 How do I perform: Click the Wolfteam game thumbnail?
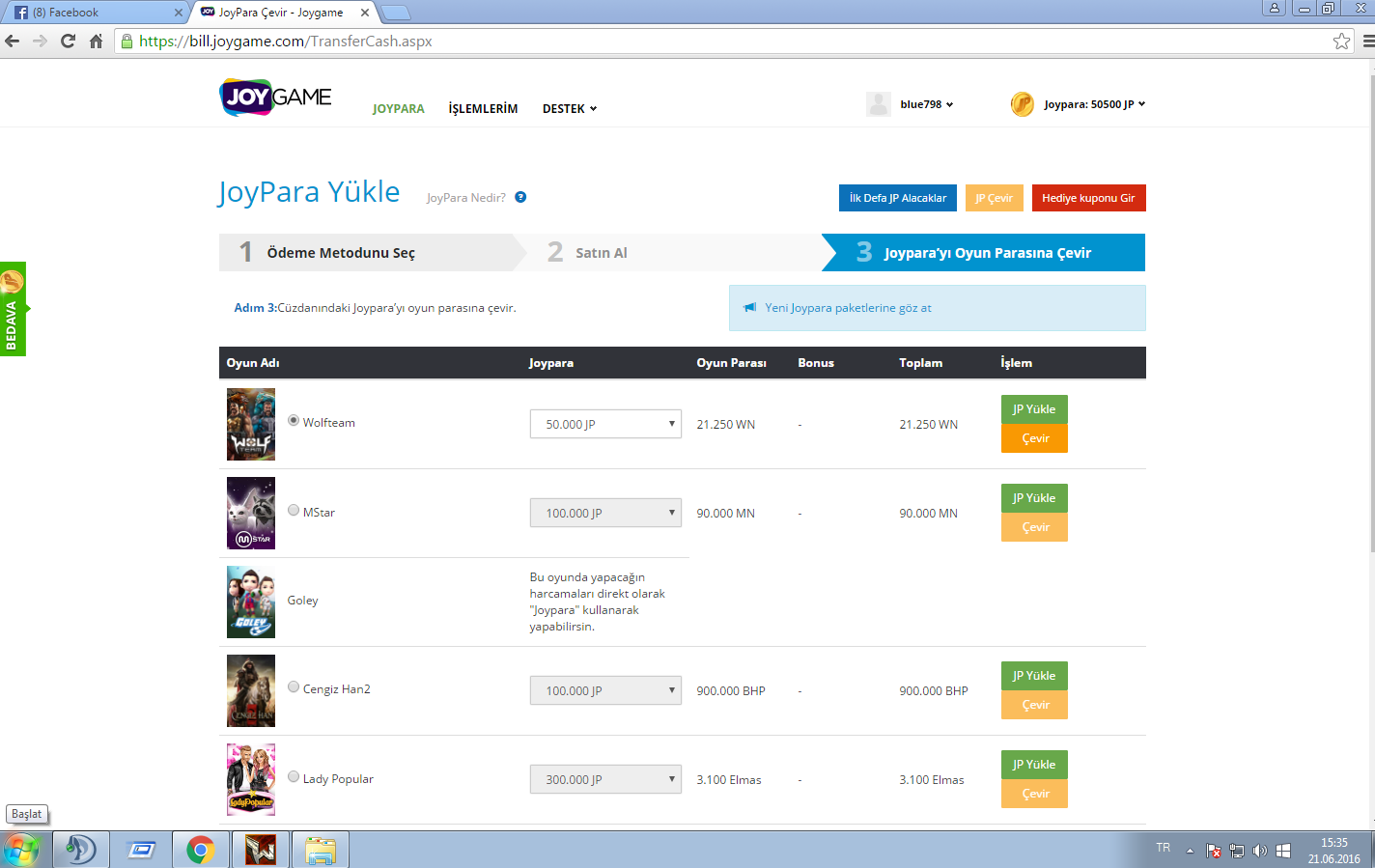click(x=251, y=424)
